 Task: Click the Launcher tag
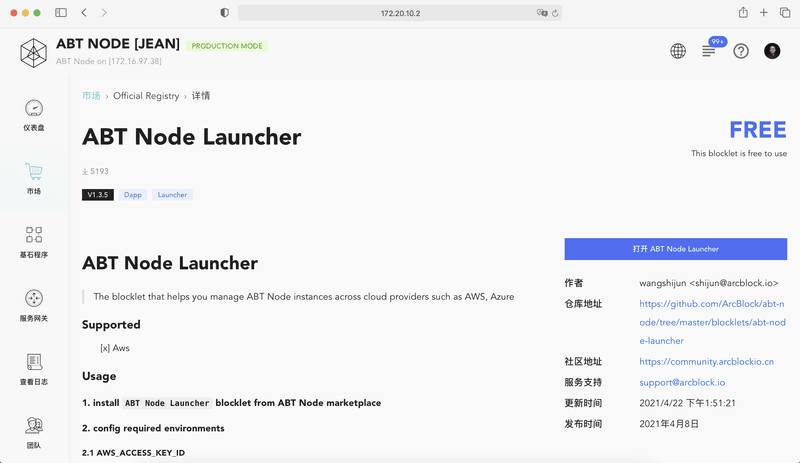point(172,195)
